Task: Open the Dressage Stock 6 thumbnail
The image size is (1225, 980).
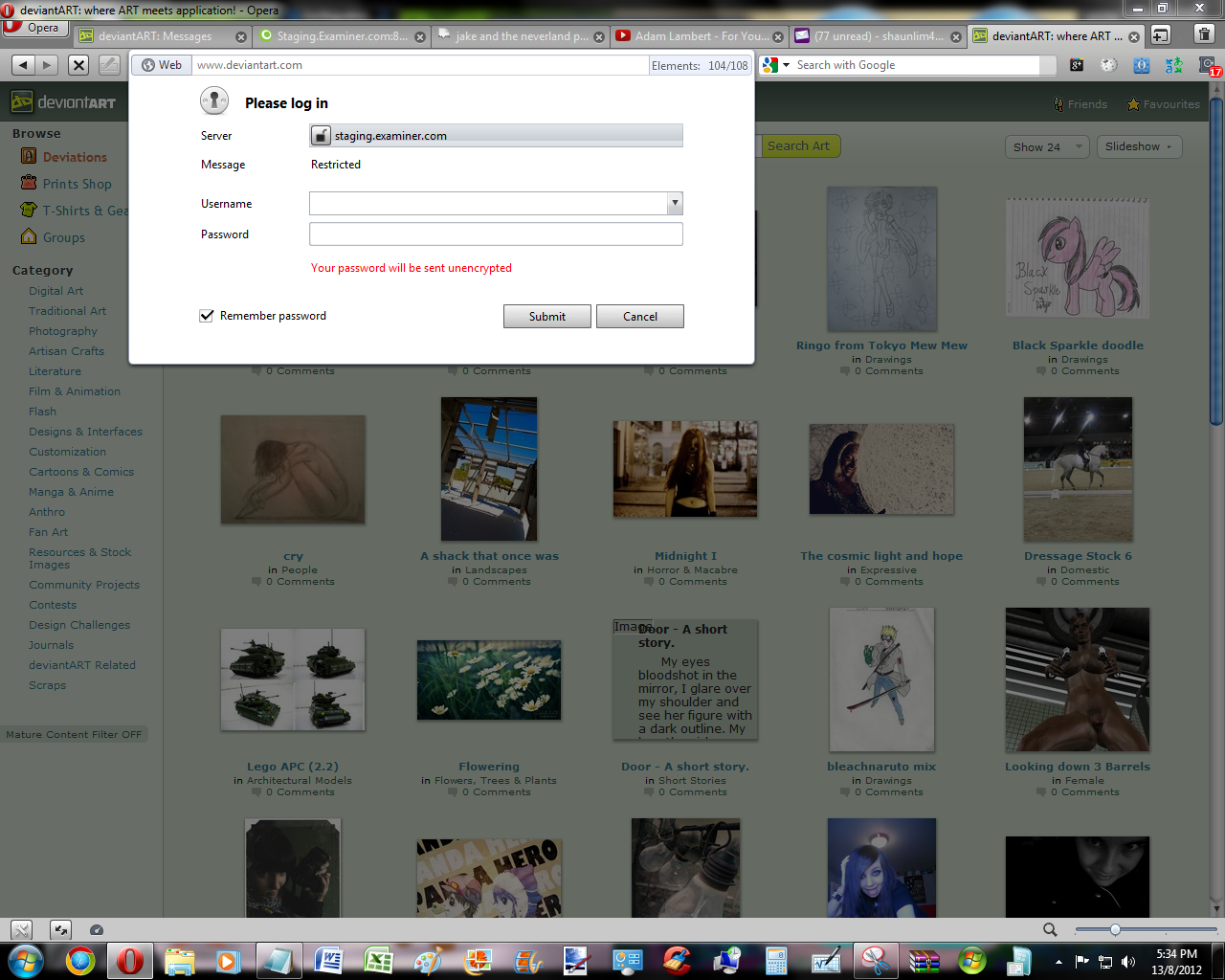Action: coord(1078,469)
